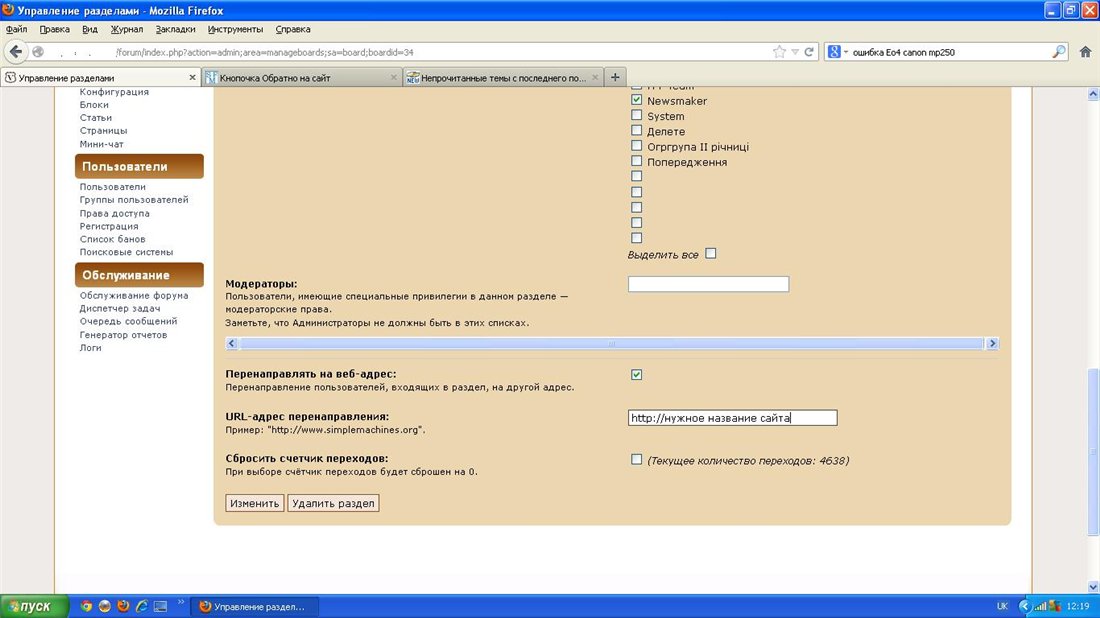Open a new tab with the plus button

pos(615,77)
